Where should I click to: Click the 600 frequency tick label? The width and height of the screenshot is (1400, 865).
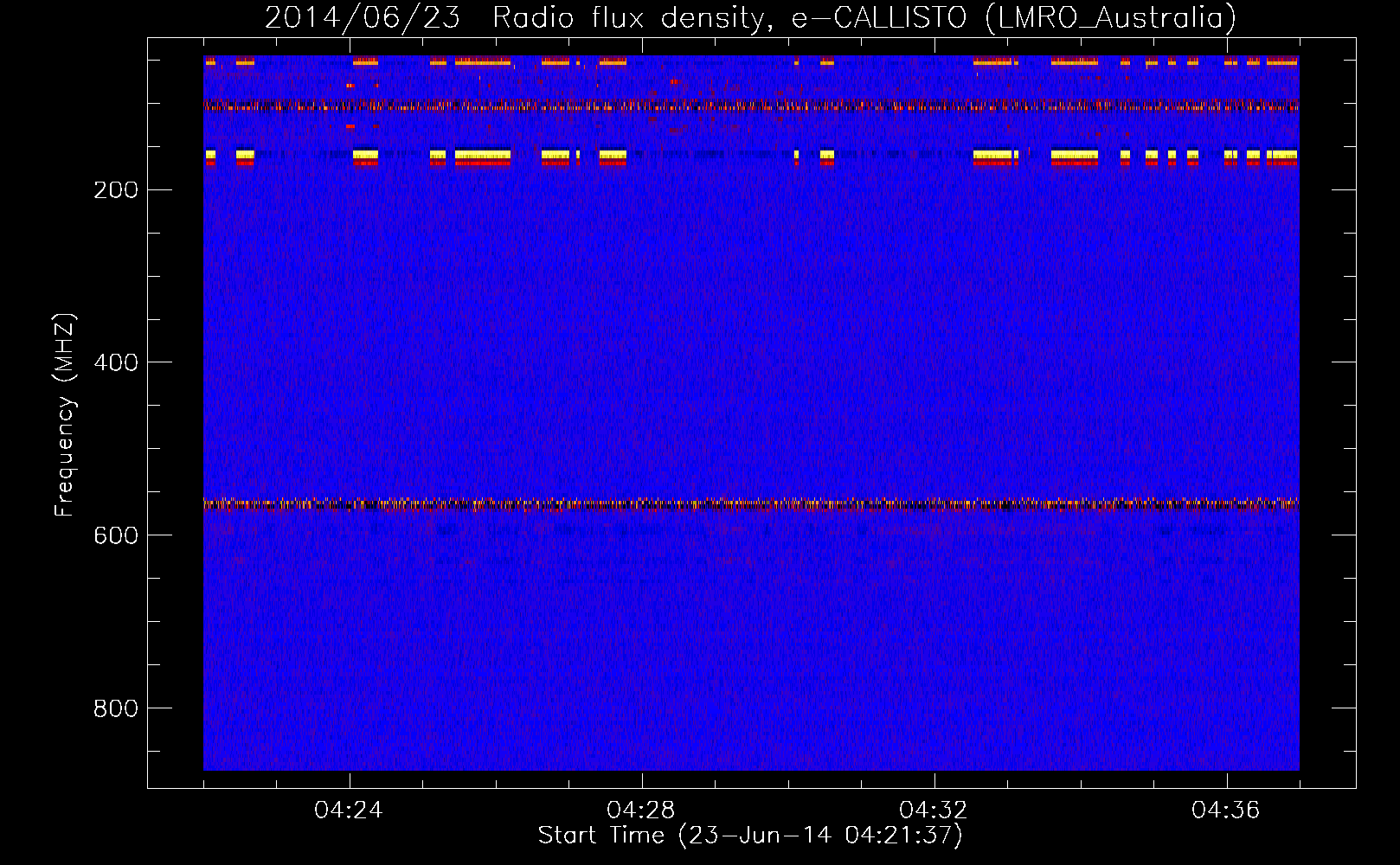click(116, 535)
